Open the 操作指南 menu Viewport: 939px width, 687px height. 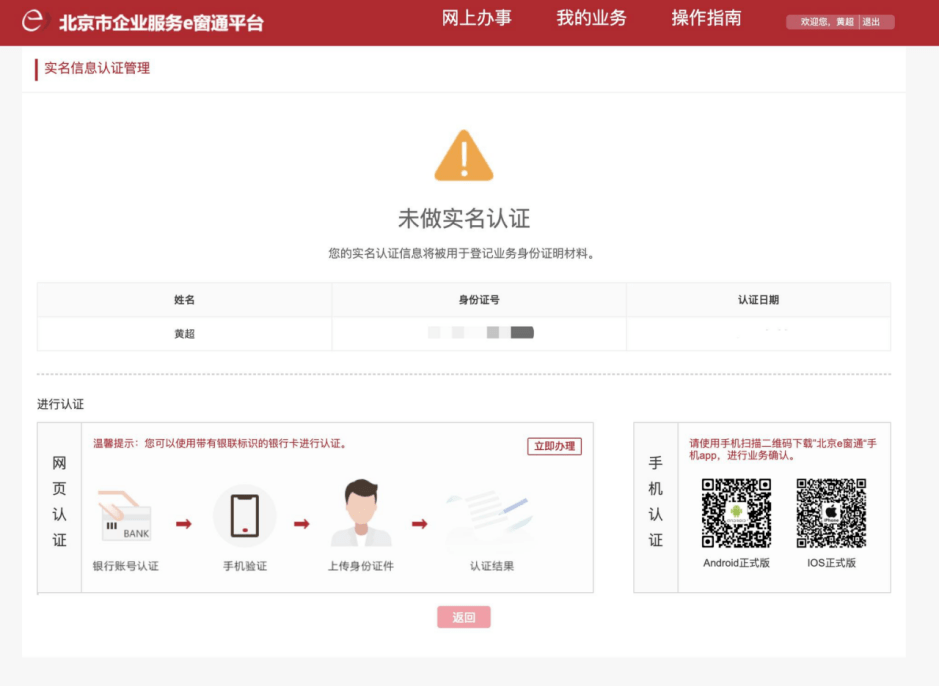coord(706,19)
